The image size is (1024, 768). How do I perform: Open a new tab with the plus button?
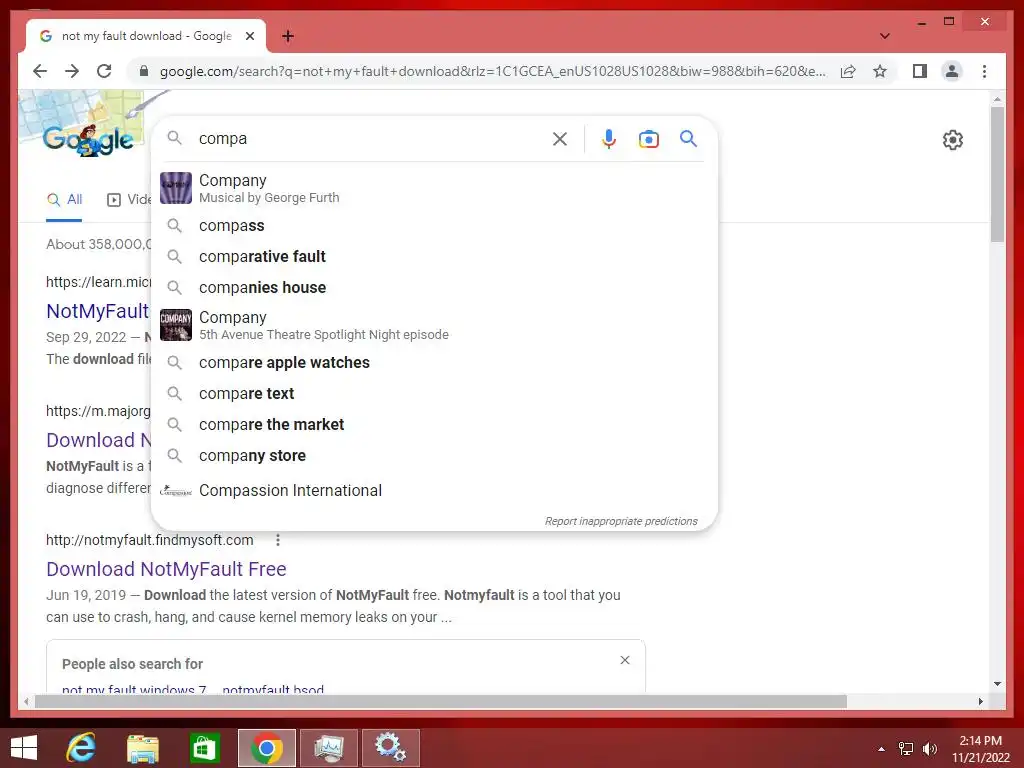click(x=288, y=36)
